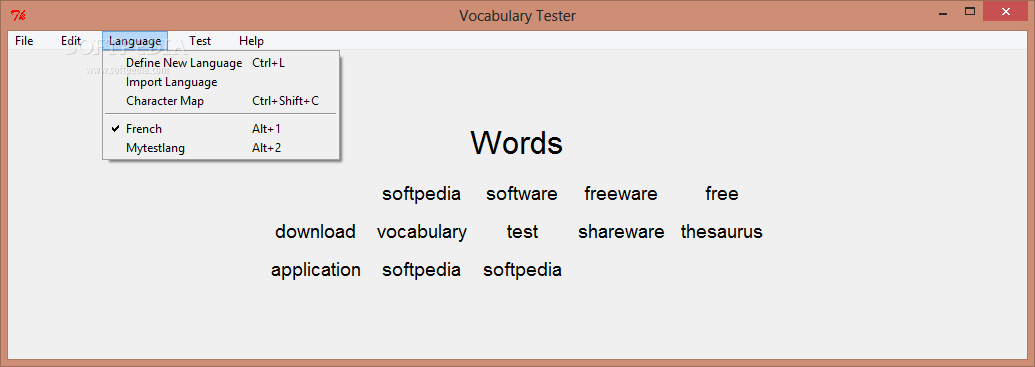The image size is (1035, 367).
Task: Open the File menu
Action: [24, 41]
